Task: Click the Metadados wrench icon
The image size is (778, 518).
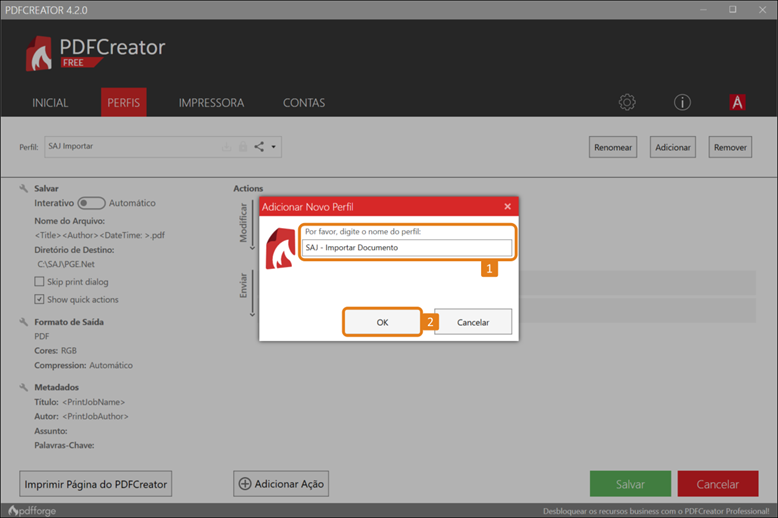Action: click(24, 387)
